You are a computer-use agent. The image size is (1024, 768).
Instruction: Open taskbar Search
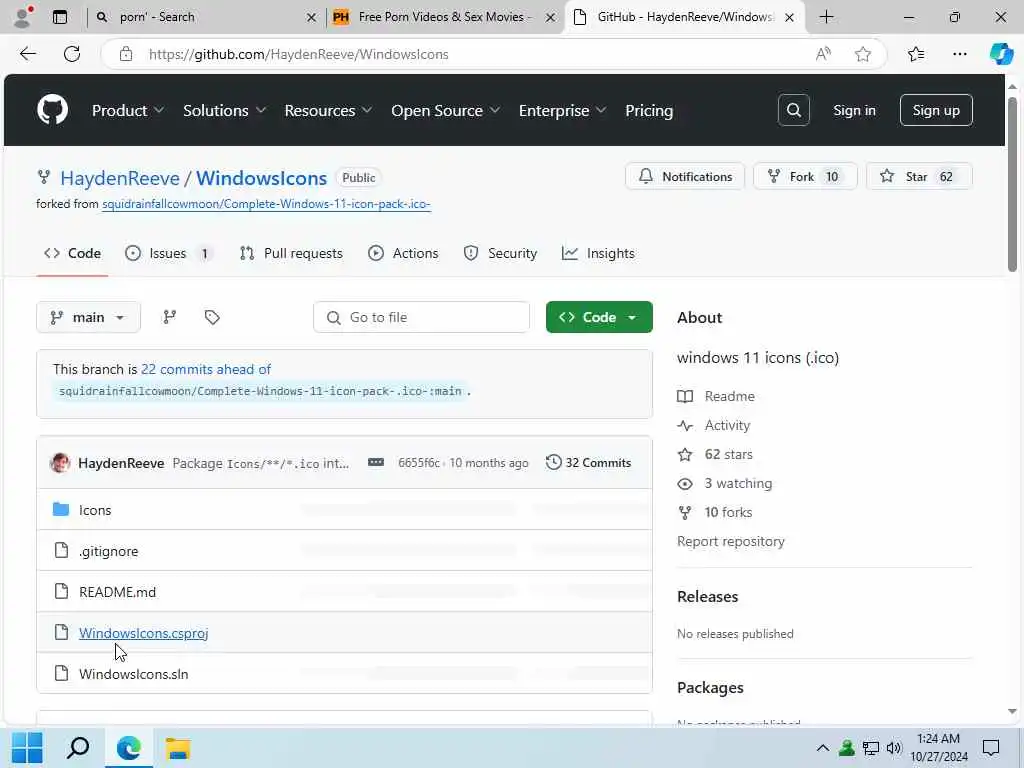(x=78, y=748)
